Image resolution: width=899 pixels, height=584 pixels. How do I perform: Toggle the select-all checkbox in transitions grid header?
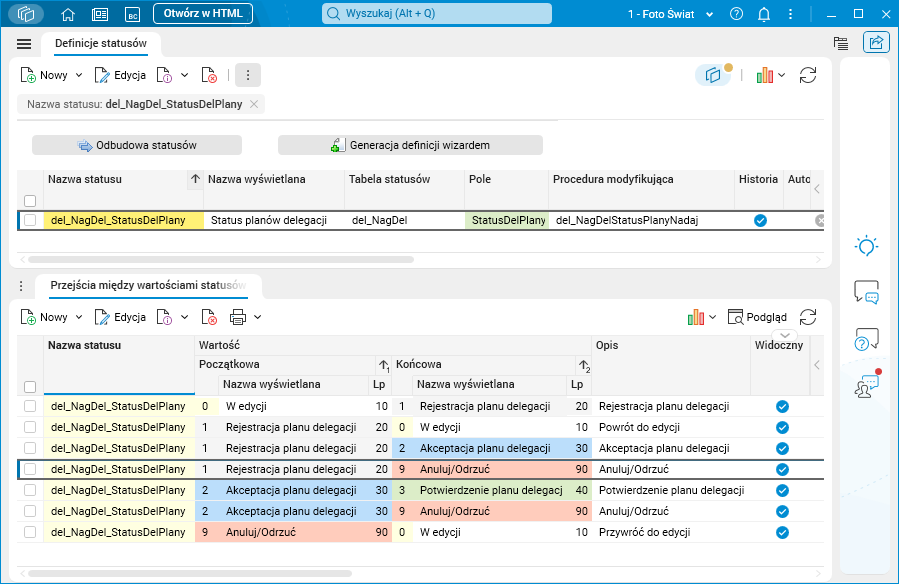30,386
